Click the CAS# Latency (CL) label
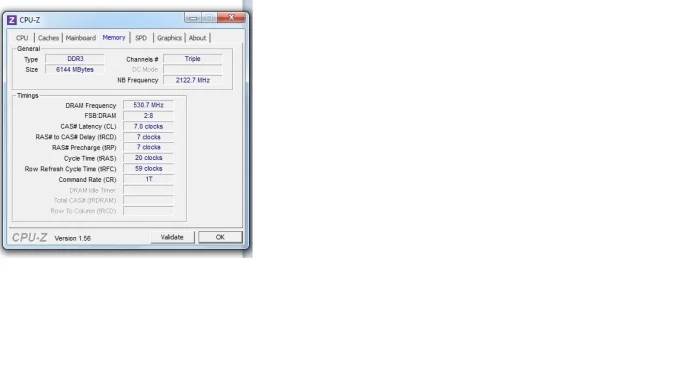This screenshot has height=384, width=683. click(88, 126)
